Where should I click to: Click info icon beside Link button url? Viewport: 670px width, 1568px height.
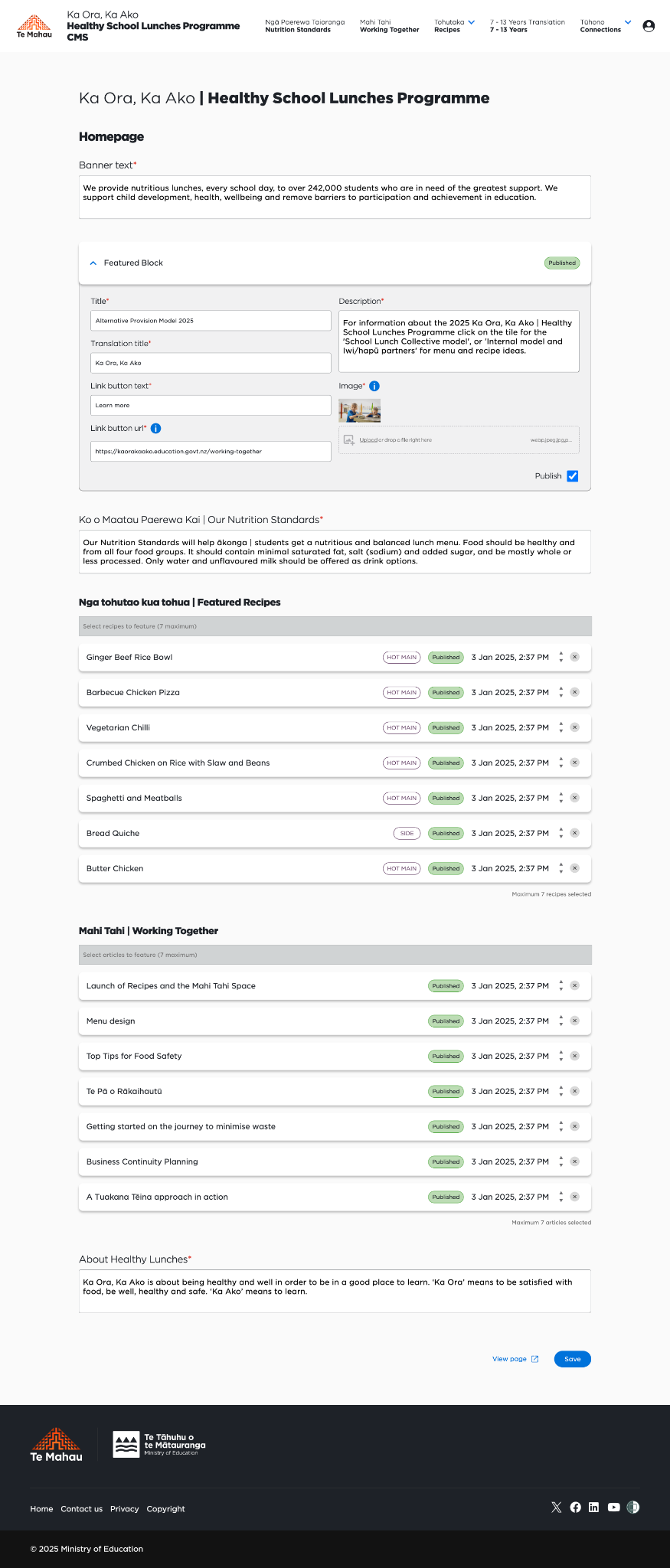[155, 429]
